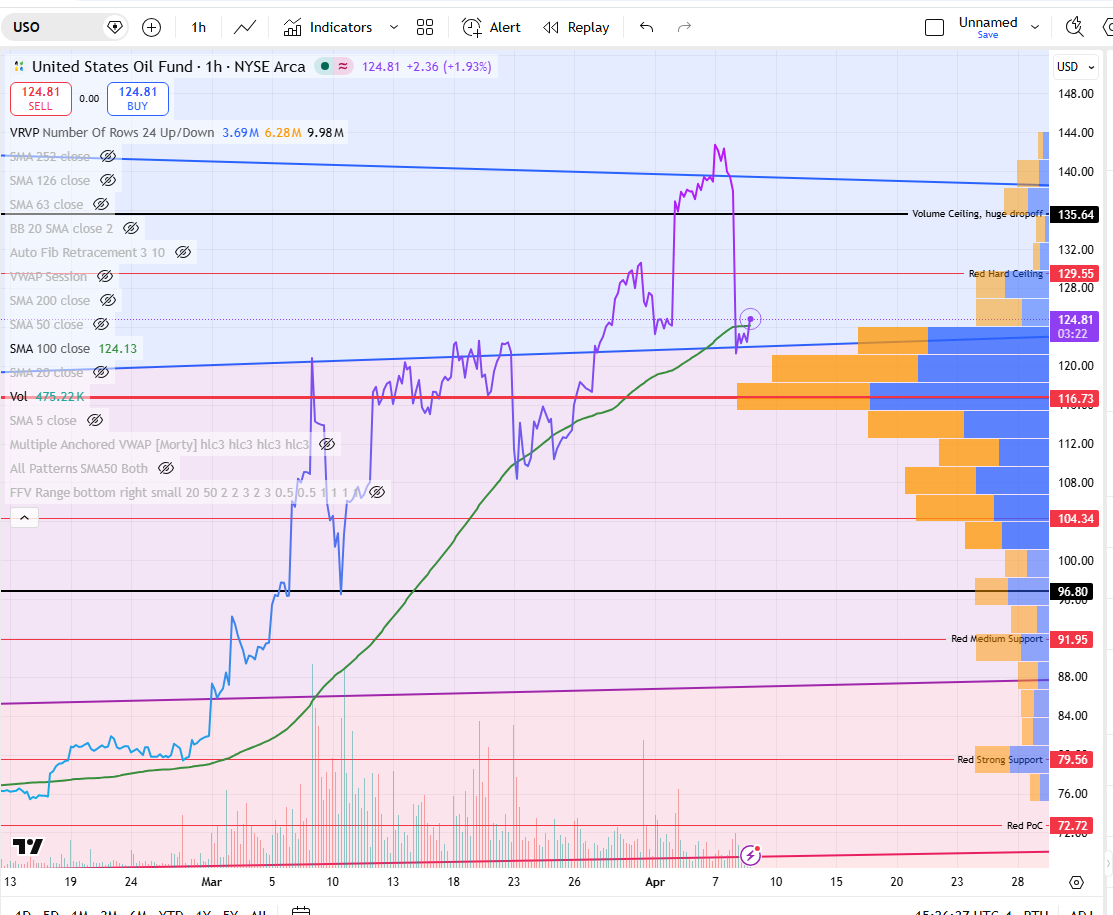This screenshot has width=1113, height=915.
Task: Click the circled current price marker on the line
Action: coord(750,319)
